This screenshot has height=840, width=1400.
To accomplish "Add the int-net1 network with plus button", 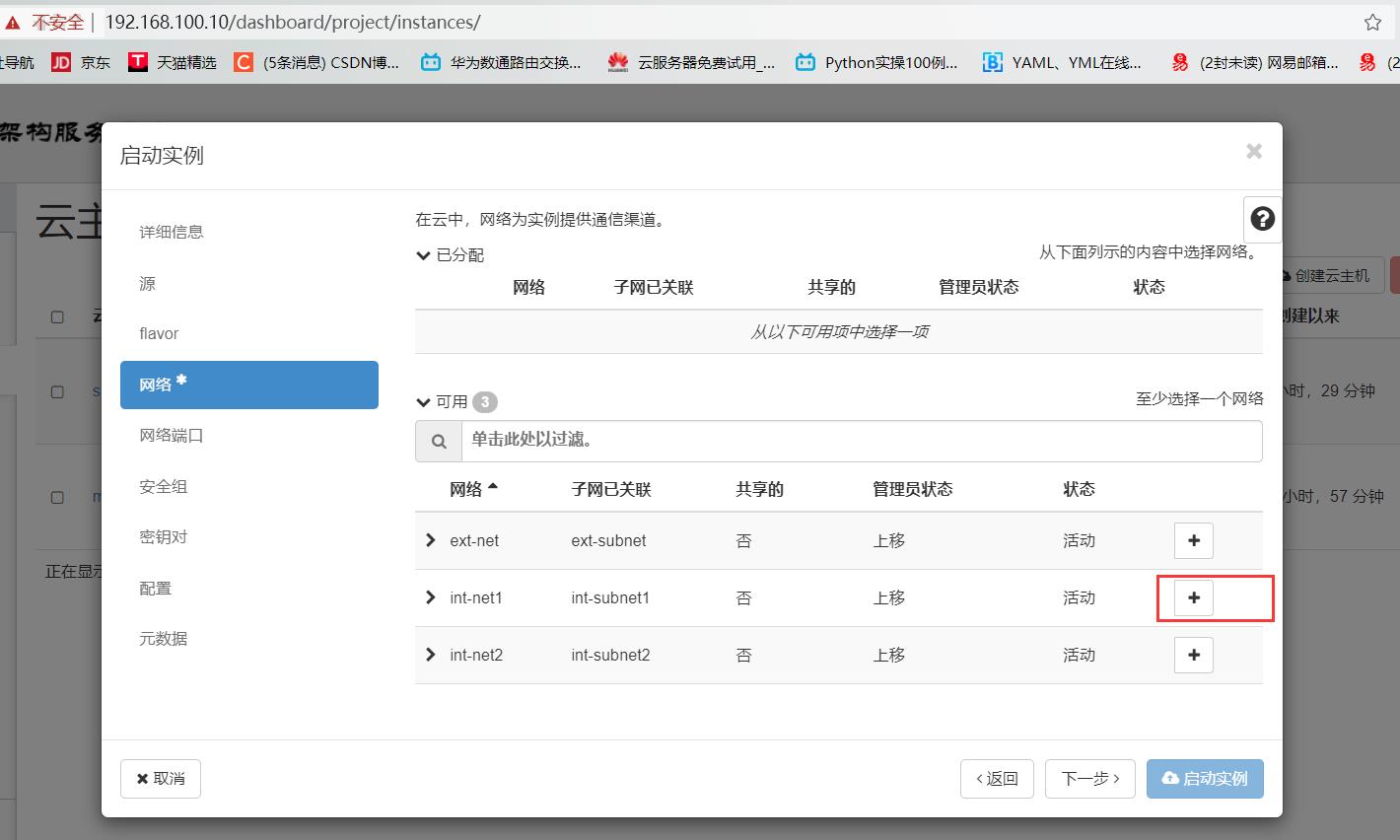I will (x=1193, y=597).
